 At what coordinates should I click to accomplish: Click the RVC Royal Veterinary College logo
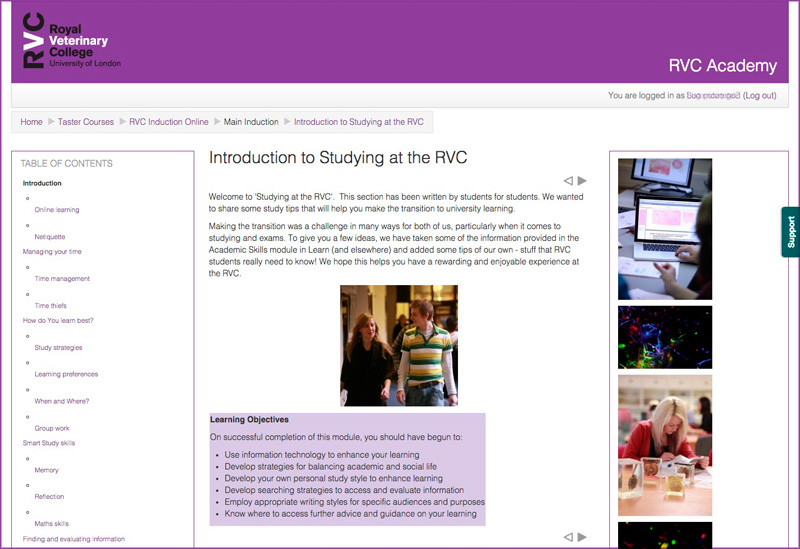72,41
